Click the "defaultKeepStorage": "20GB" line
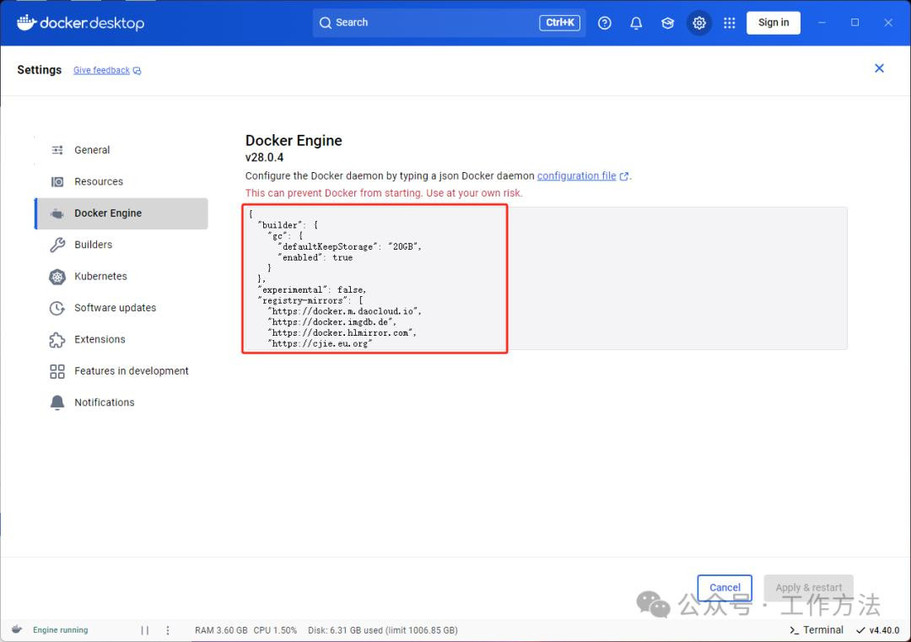This screenshot has width=911, height=642. [x=349, y=247]
